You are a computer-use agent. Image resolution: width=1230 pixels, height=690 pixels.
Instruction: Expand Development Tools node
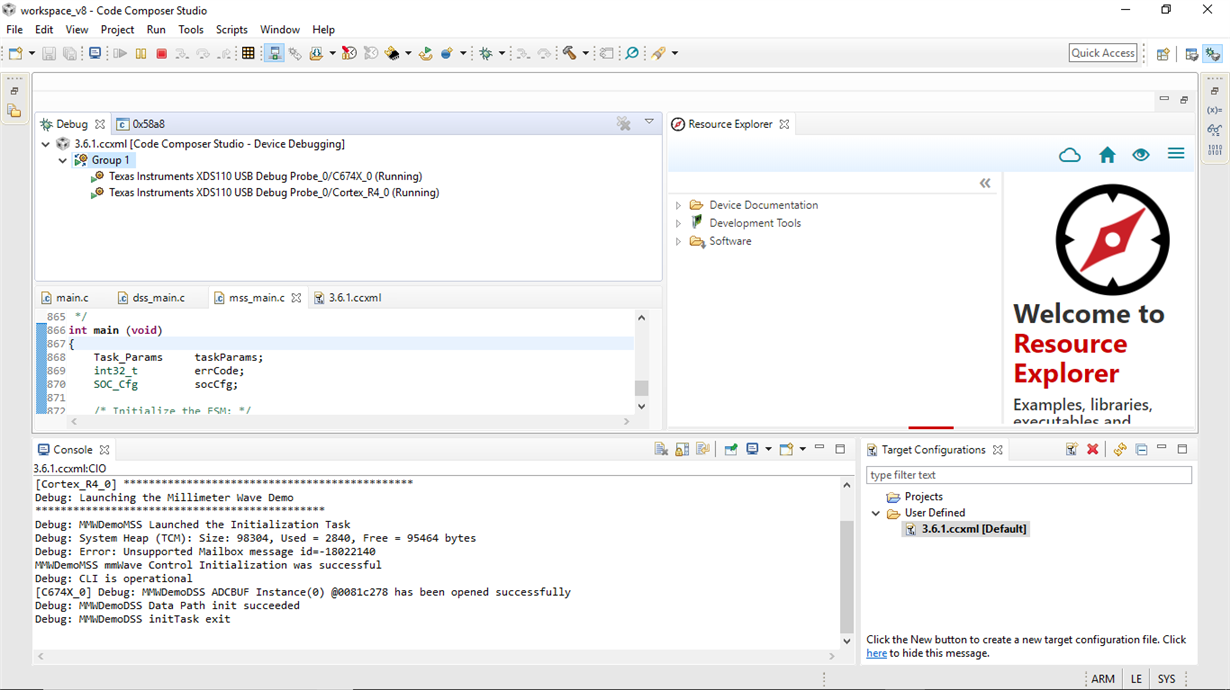tap(678, 223)
